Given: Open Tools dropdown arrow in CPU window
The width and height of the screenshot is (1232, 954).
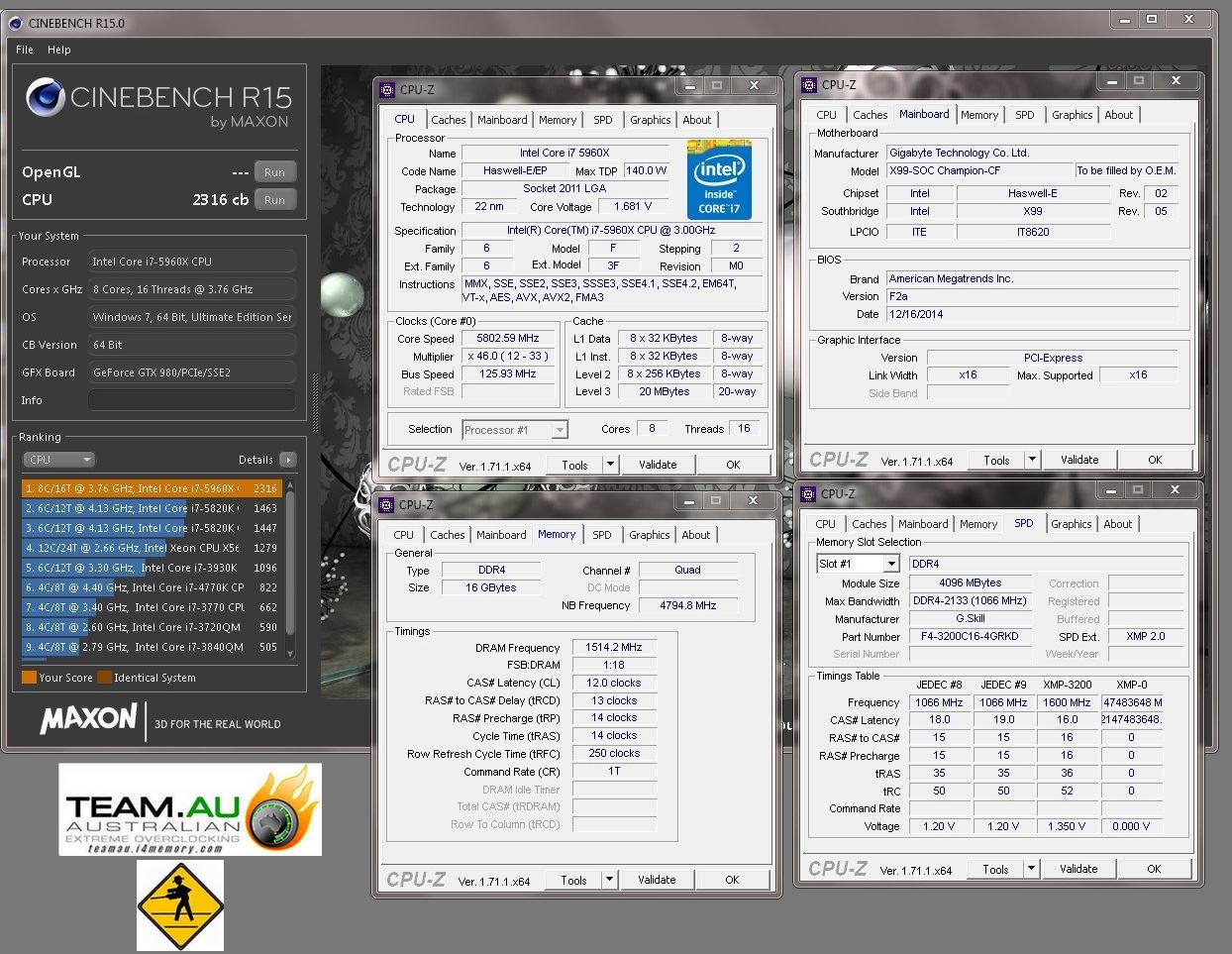Looking at the screenshot, I should pyautogui.click(x=610, y=465).
